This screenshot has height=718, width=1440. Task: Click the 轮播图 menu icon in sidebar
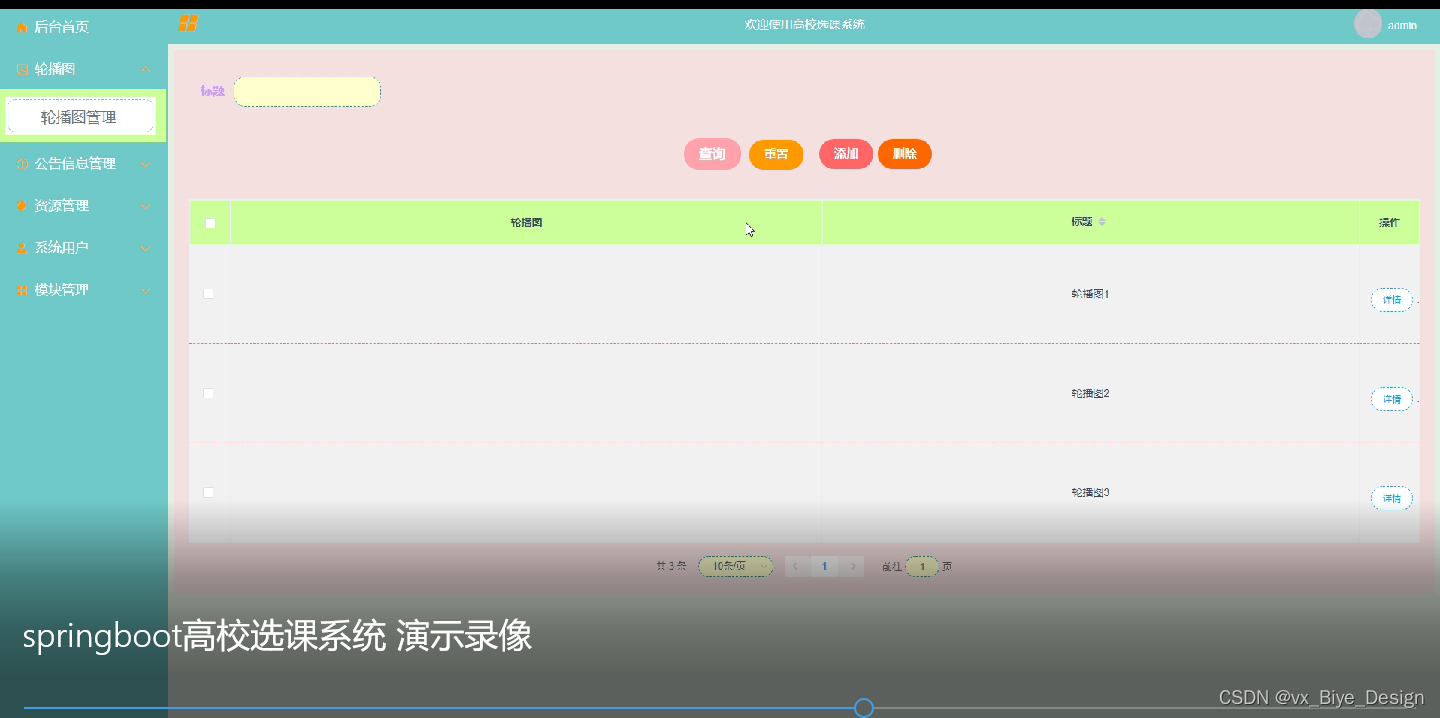click(22, 69)
